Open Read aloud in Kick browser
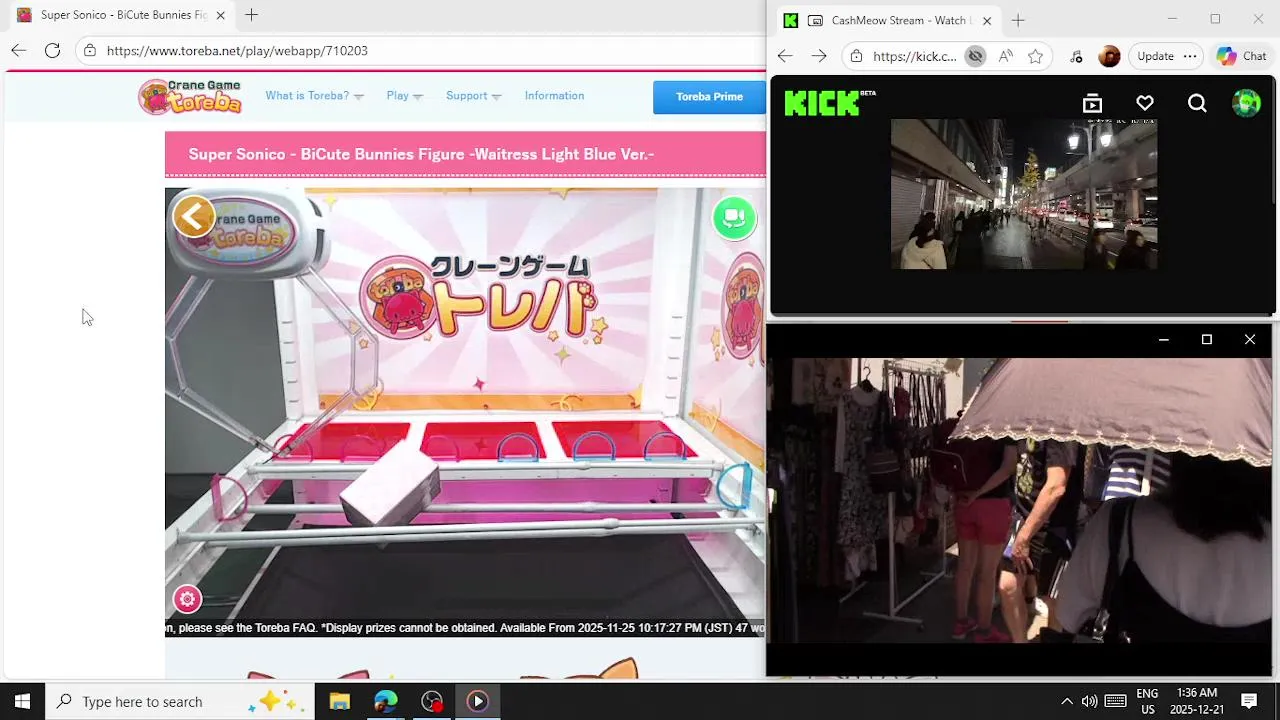This screenshot has width=1280, height=720. click(1005, 56)
